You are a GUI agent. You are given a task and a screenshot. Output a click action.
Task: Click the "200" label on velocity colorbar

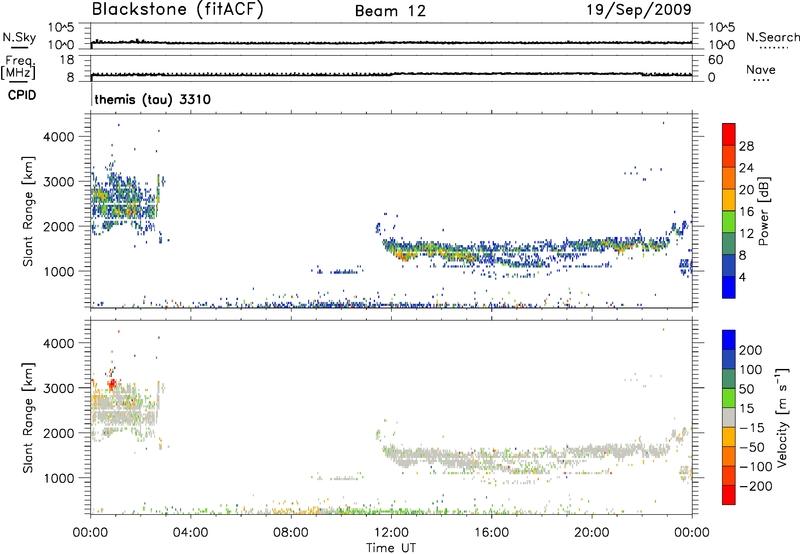(751, 350)
